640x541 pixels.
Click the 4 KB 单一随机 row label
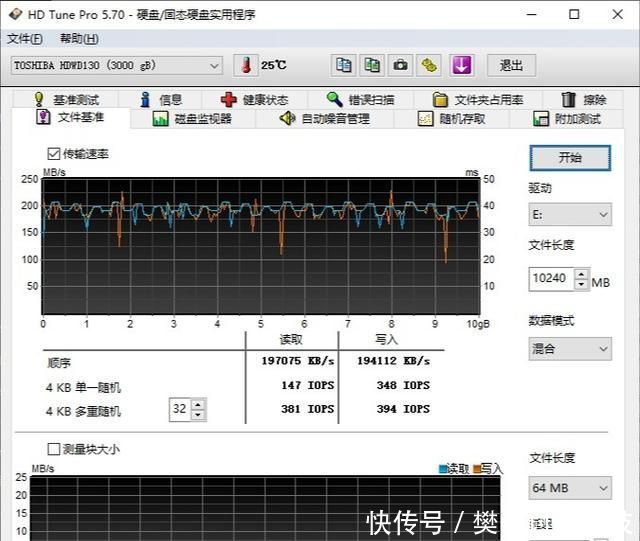tap(83, 387)
